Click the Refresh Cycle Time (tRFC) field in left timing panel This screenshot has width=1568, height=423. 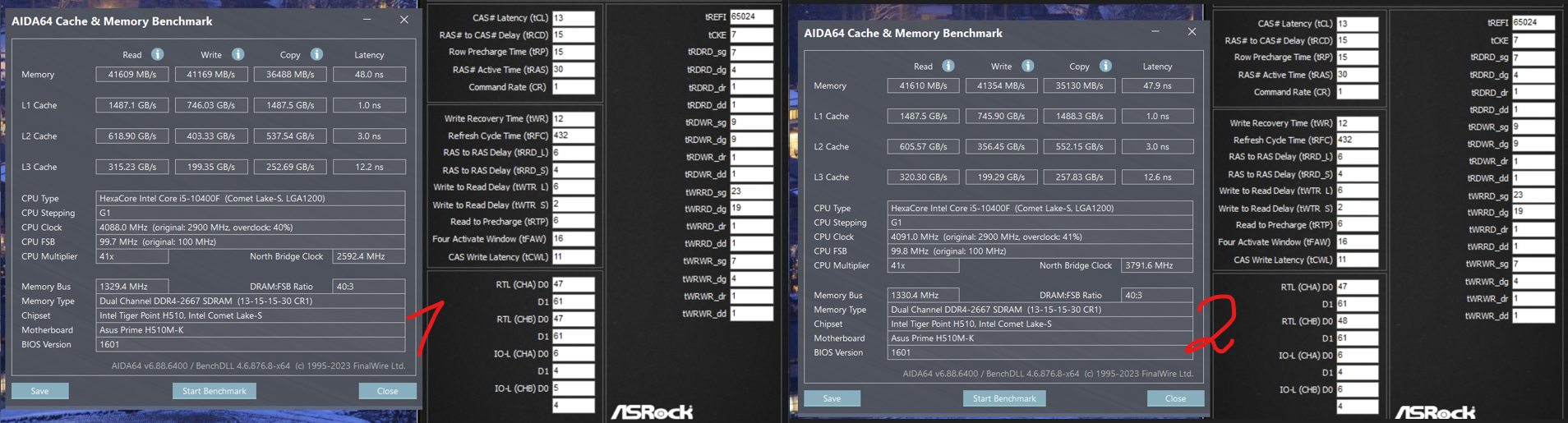pos(574,136)
